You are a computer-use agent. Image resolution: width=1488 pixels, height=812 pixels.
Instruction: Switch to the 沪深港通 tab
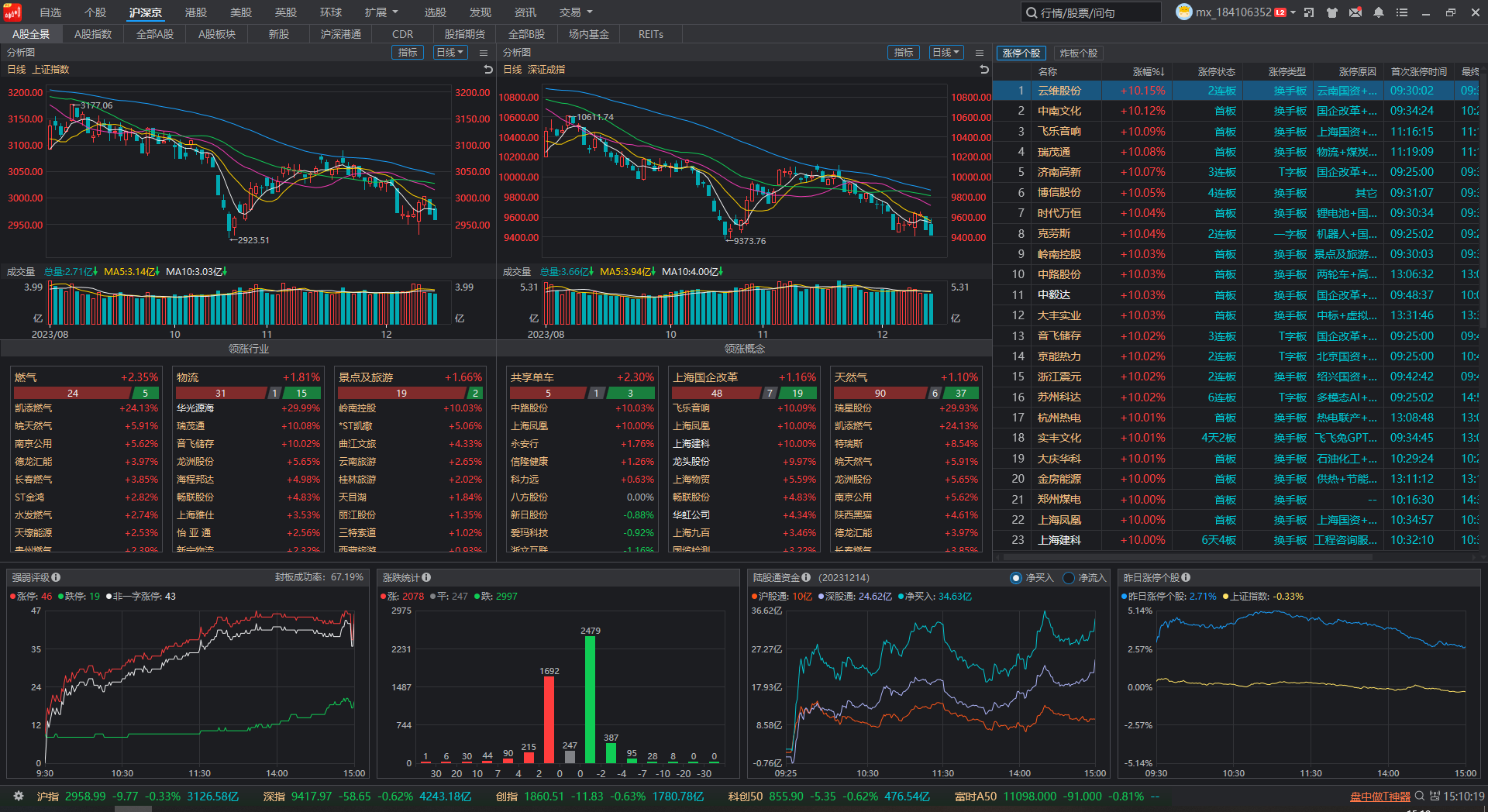(341, 34)
